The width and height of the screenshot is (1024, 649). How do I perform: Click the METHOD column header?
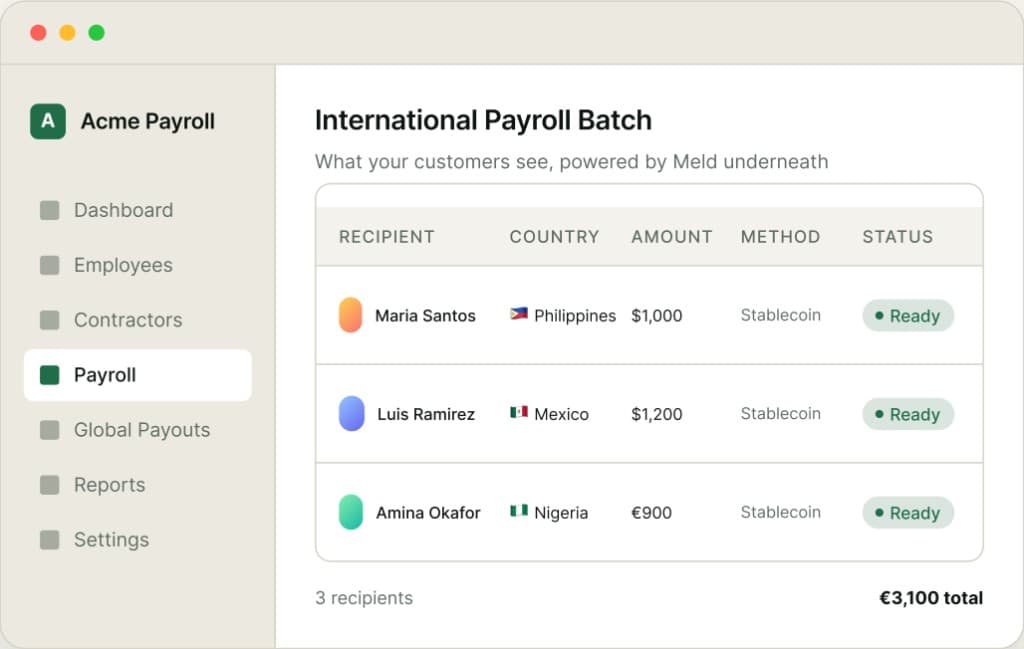780,236
